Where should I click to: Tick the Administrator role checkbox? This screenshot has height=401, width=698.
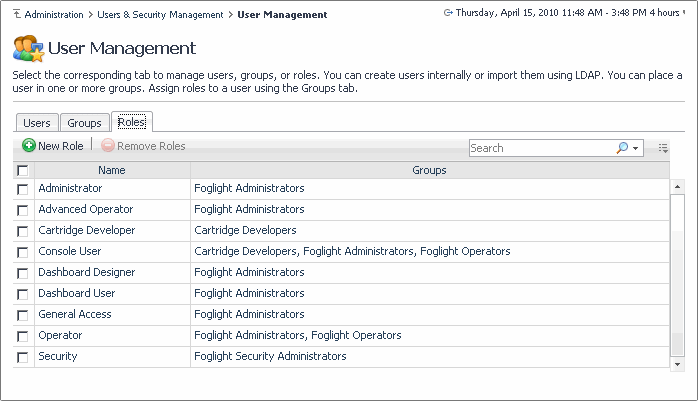point(23,188)
